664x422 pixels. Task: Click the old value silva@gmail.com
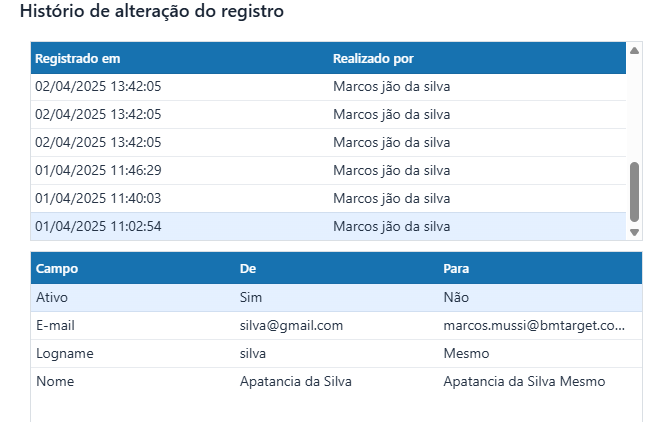[x=291, y=325]
